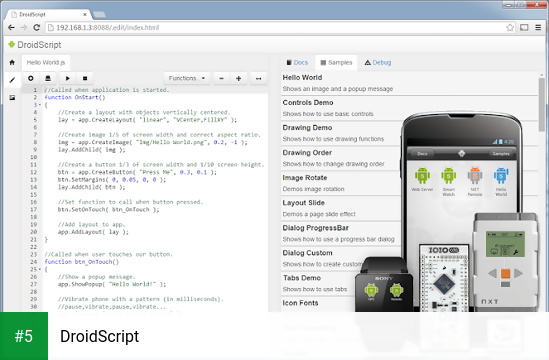Open the home sidebar icon

coord(12,62)
